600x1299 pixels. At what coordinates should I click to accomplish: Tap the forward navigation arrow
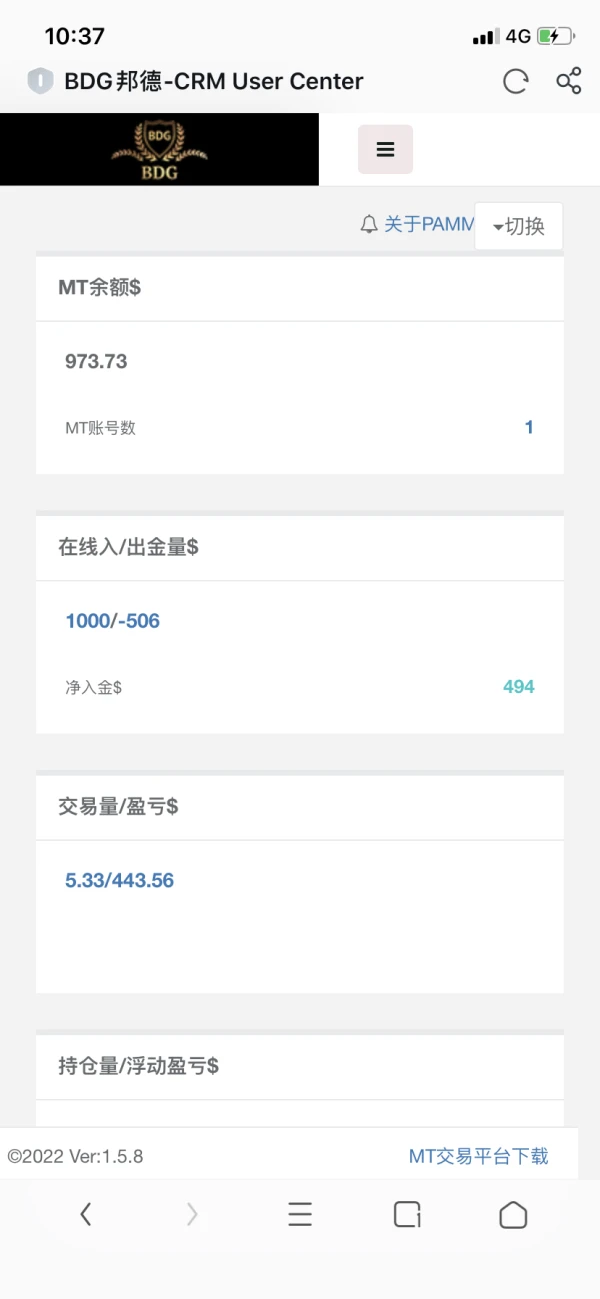(x=192, y=1214)
